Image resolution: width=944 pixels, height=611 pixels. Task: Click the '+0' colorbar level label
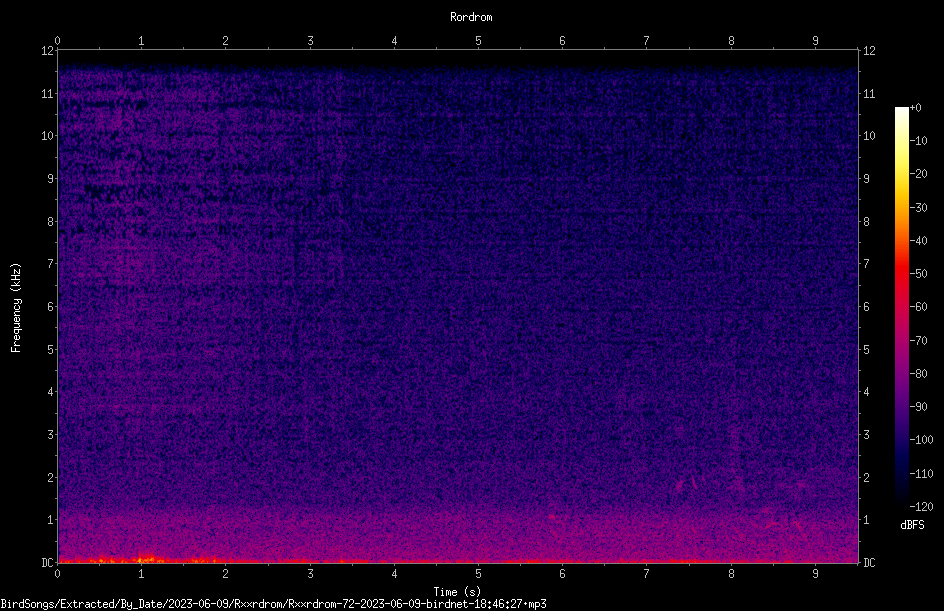pos(916,108)
